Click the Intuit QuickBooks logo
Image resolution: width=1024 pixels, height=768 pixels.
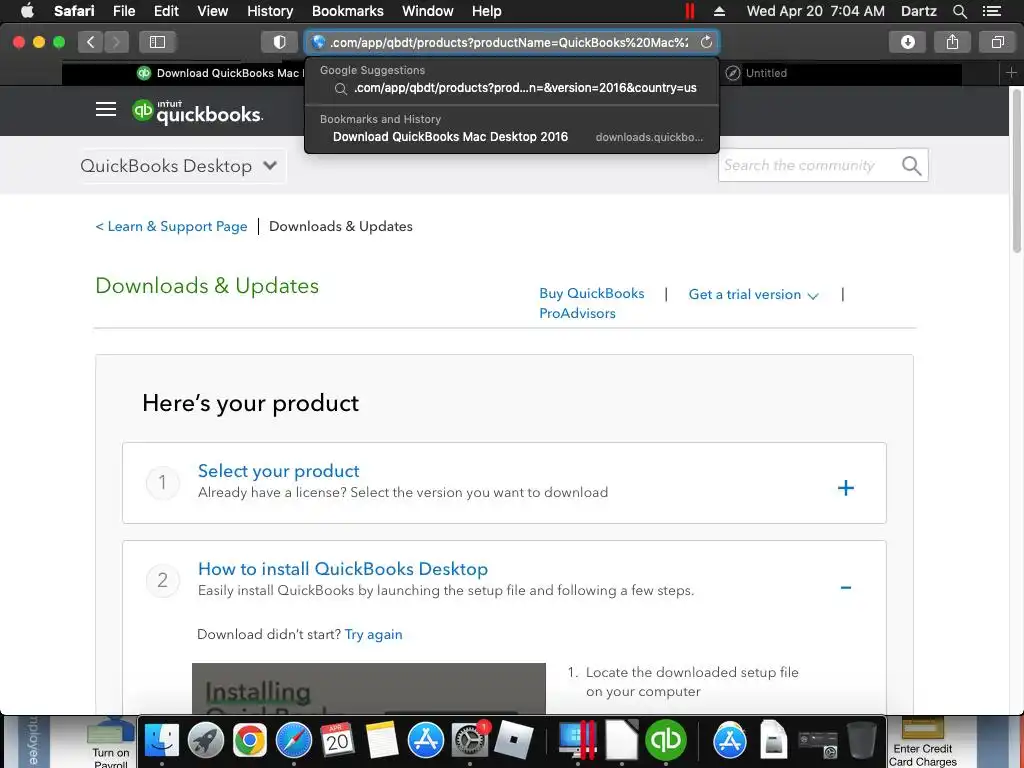[x=197, y=112]
